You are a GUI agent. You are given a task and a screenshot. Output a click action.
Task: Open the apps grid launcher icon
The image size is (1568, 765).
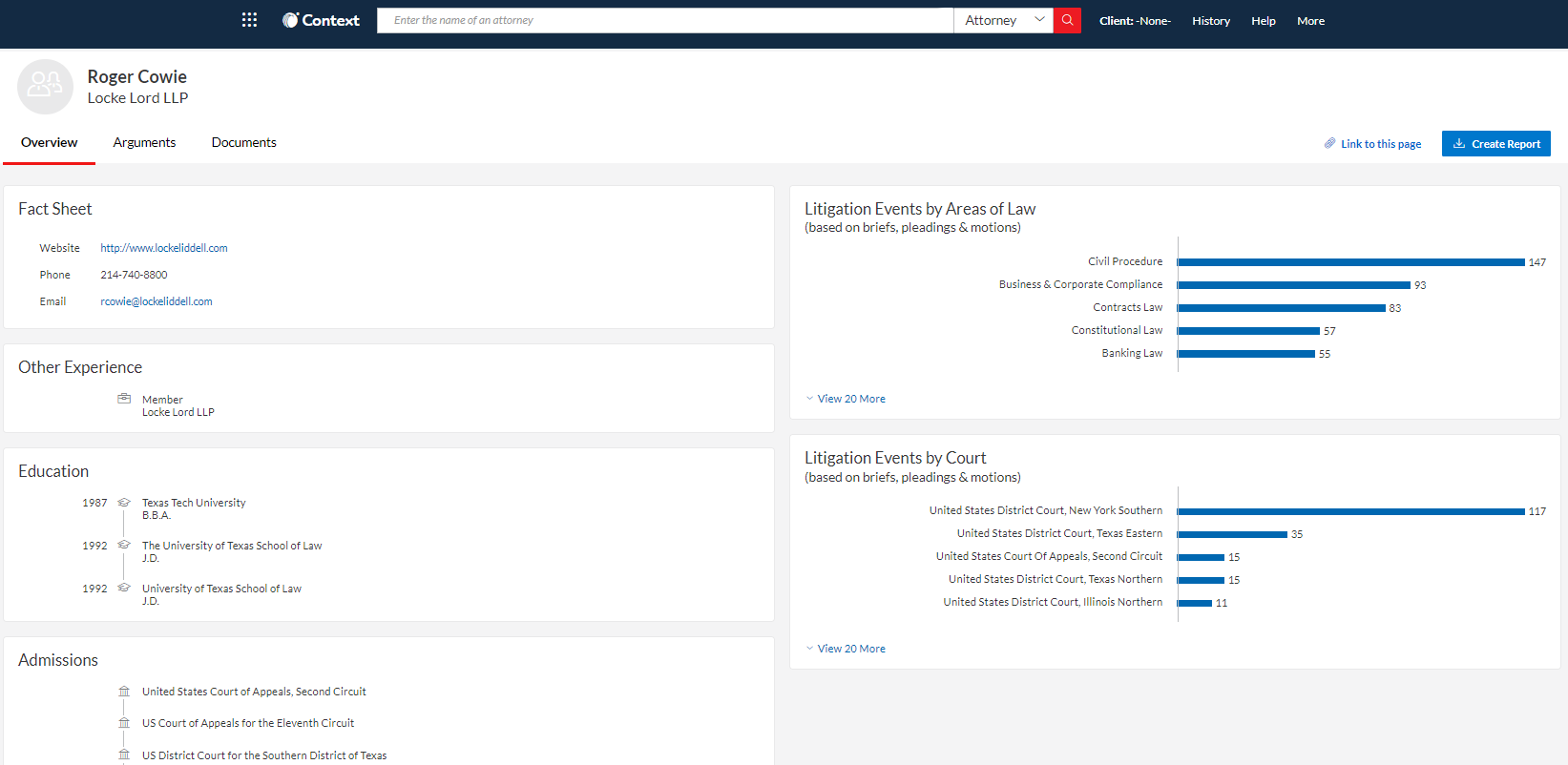tap(249, 20)
